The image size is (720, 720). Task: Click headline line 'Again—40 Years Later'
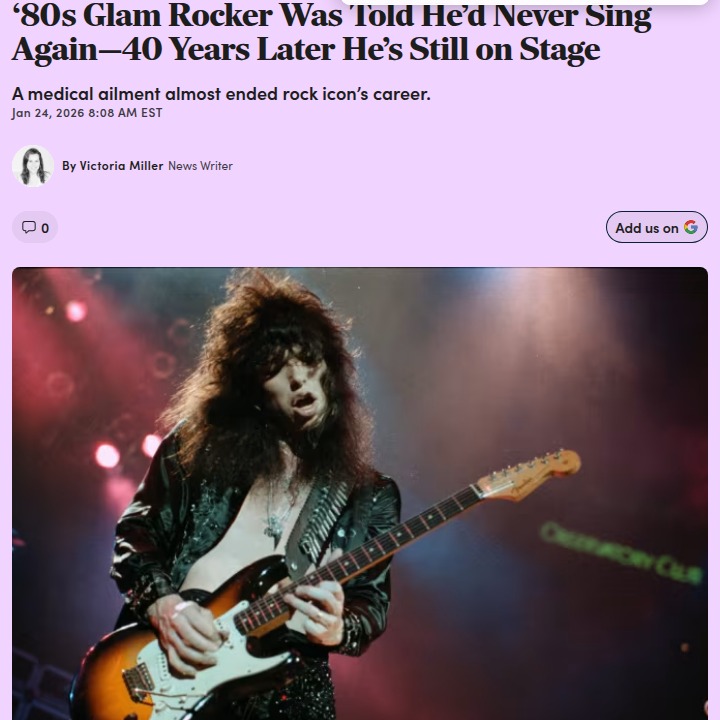175,50
